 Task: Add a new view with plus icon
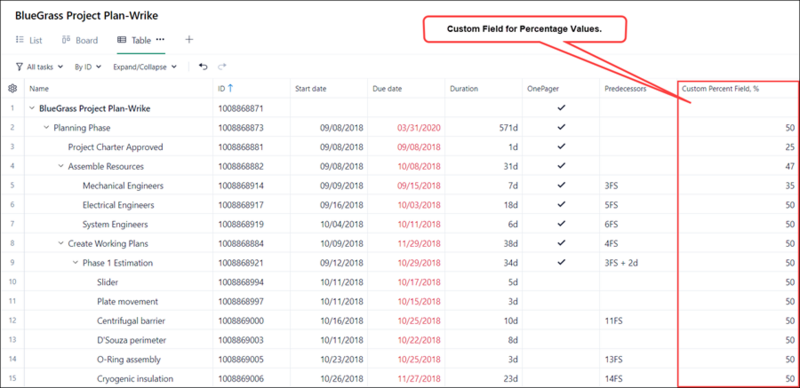[x=189, y=39]
